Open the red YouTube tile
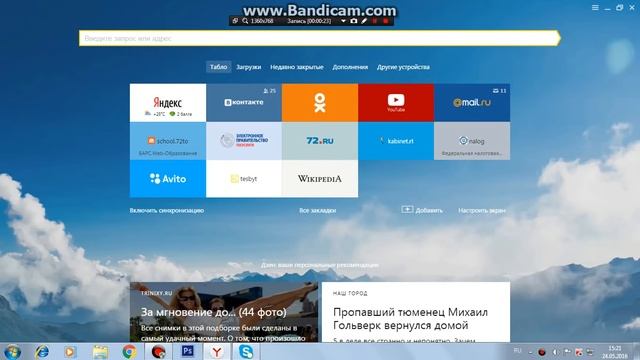This screenshot has width=640, height=360. 396,102
